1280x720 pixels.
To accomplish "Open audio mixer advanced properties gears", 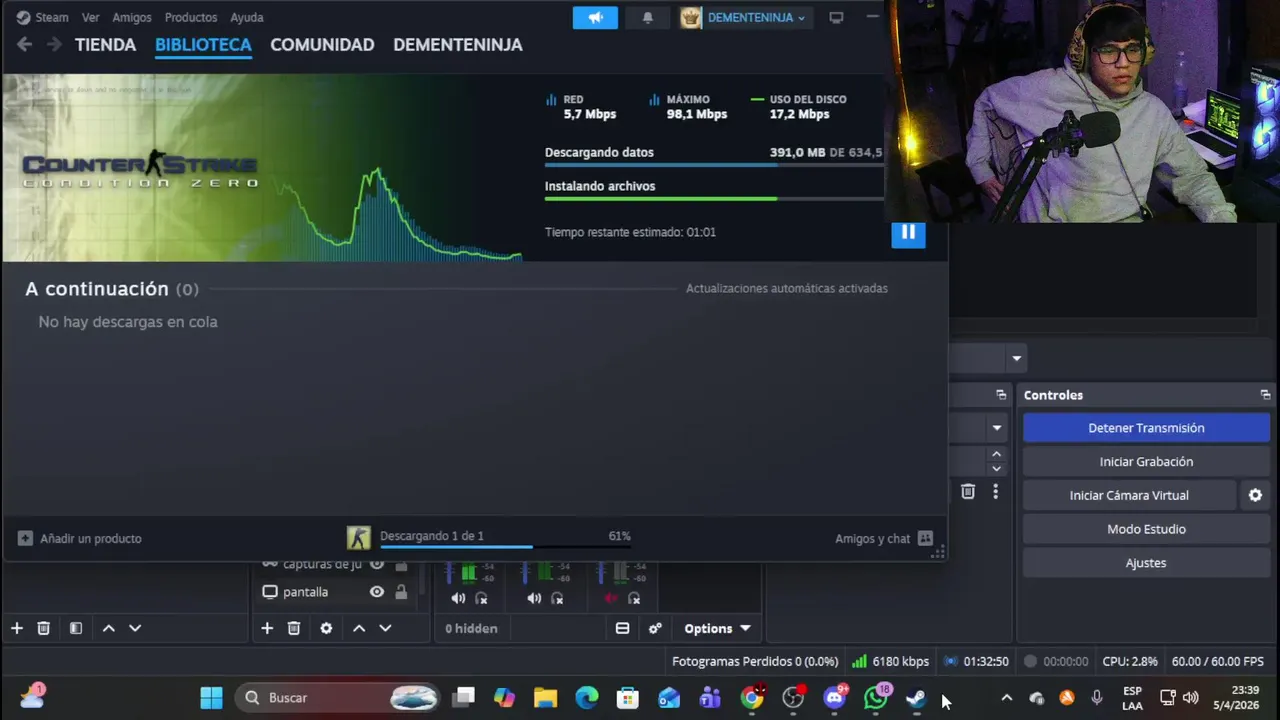I will (x=655, y=628).
